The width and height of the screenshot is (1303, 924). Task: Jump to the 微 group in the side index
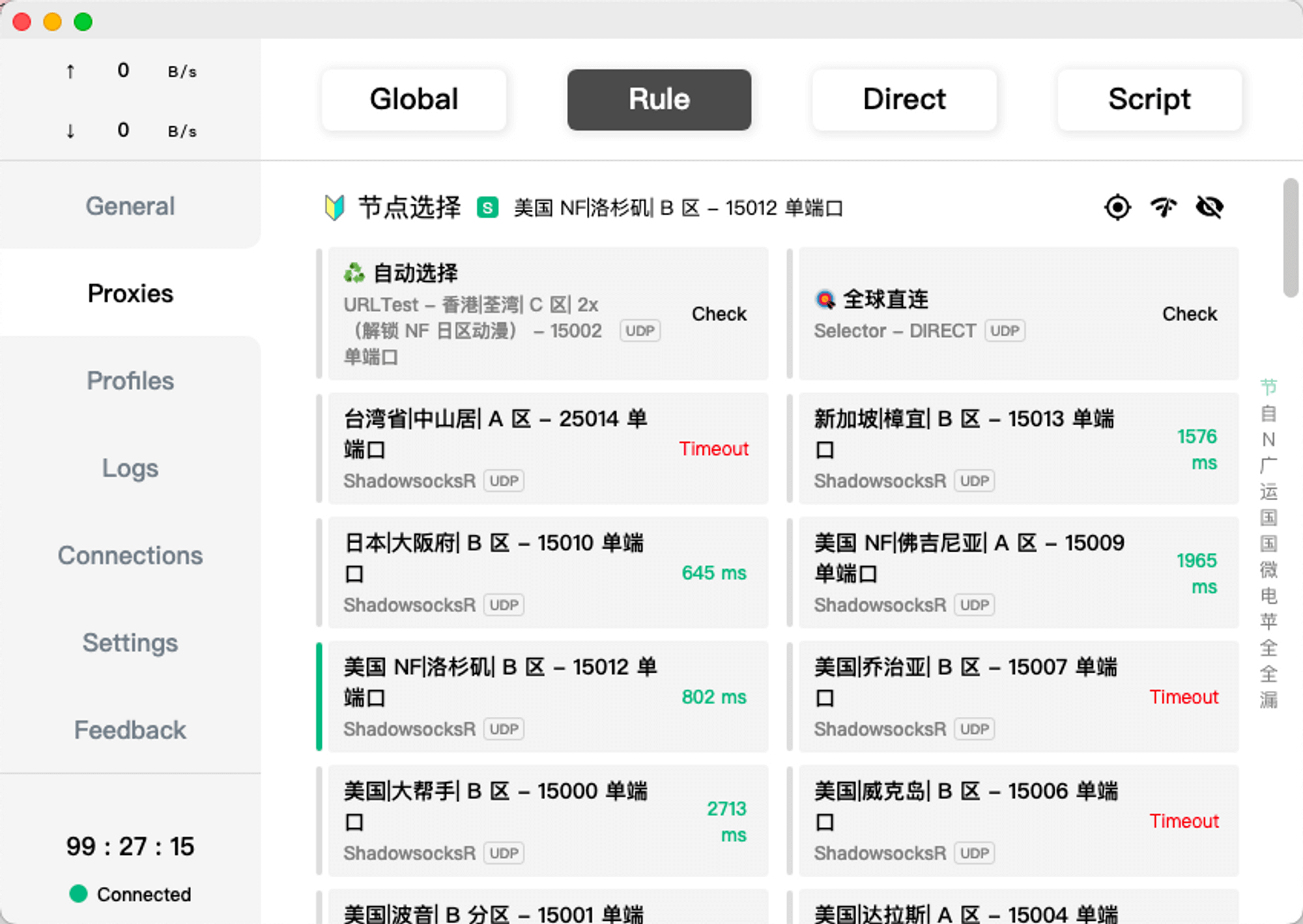(1268, 570)
